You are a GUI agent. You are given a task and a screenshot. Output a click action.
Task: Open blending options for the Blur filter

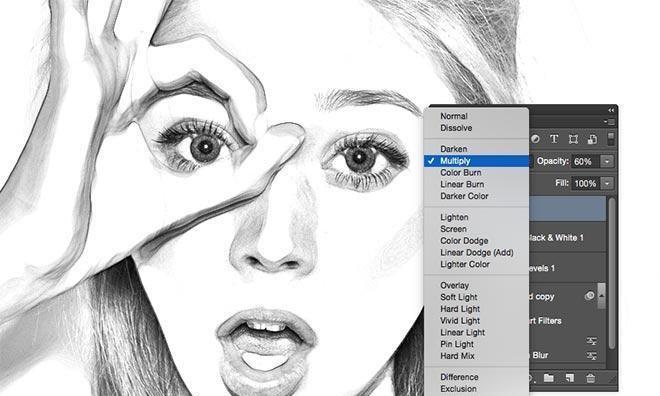(592, 356)
